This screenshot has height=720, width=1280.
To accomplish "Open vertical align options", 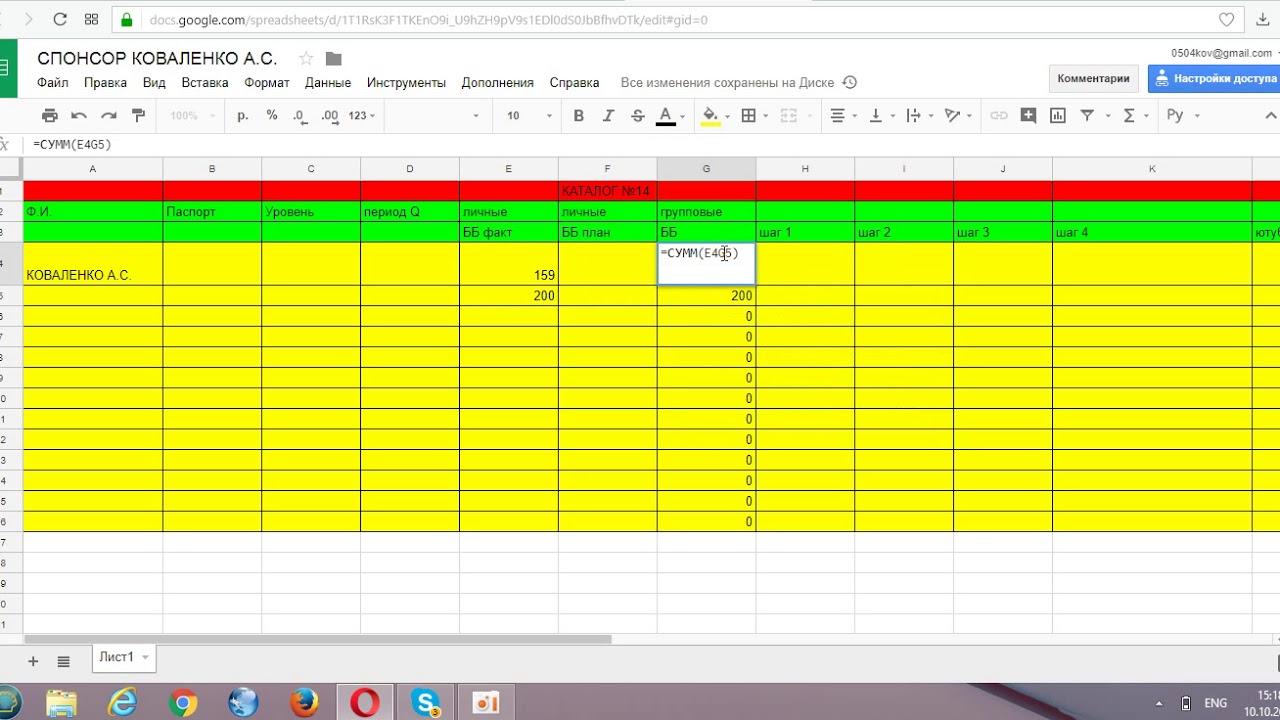I will 881,116.
